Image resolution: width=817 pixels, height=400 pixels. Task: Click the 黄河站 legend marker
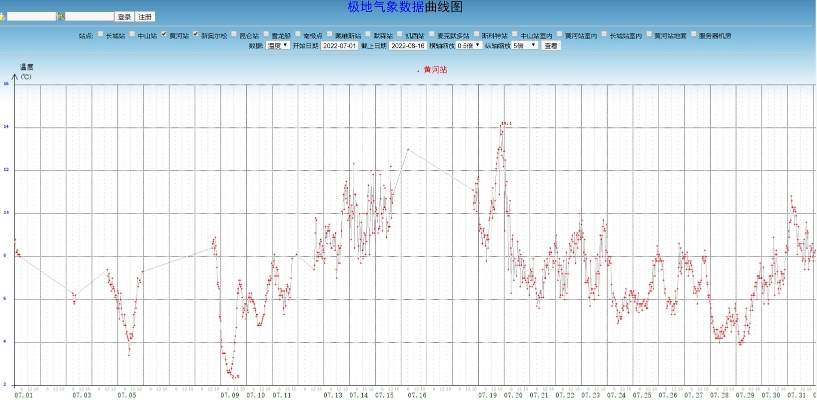click(x=418, y=70)
